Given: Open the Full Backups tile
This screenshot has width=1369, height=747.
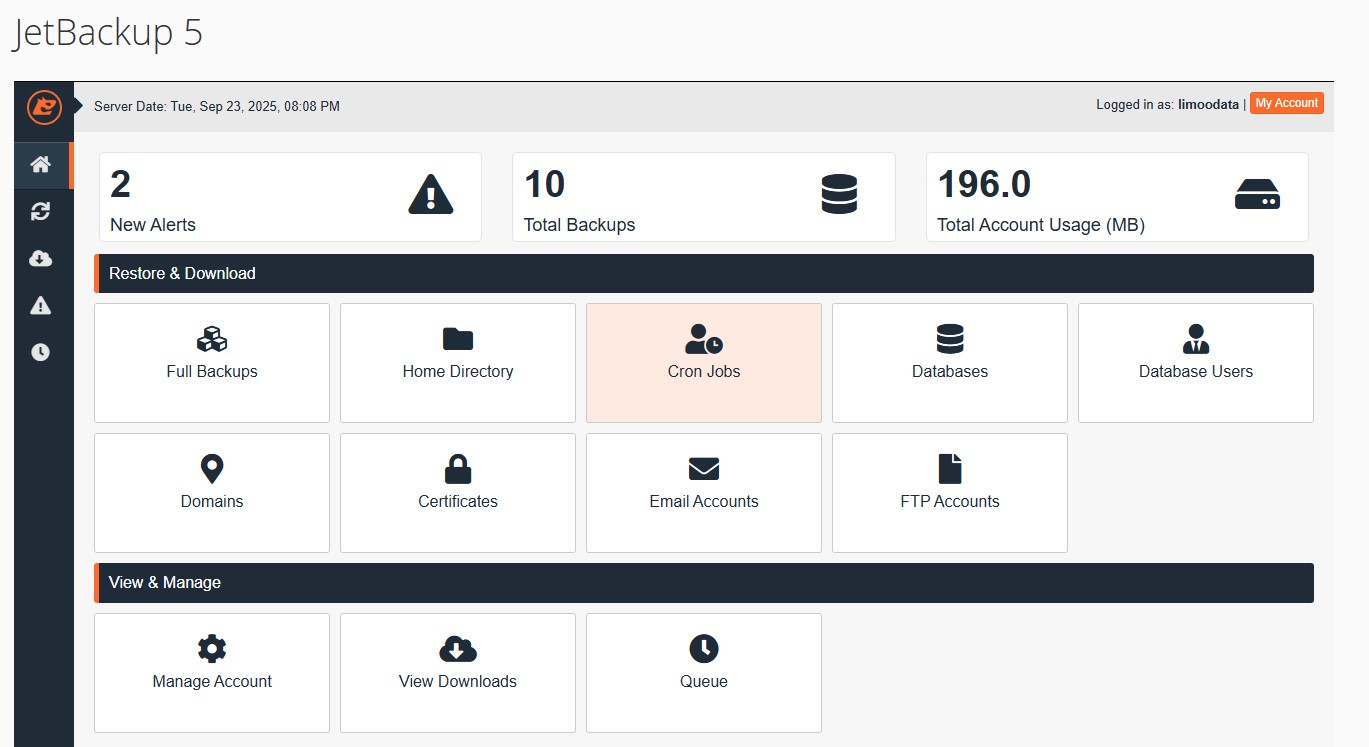Looking at the screenshot, I should 212,362.
